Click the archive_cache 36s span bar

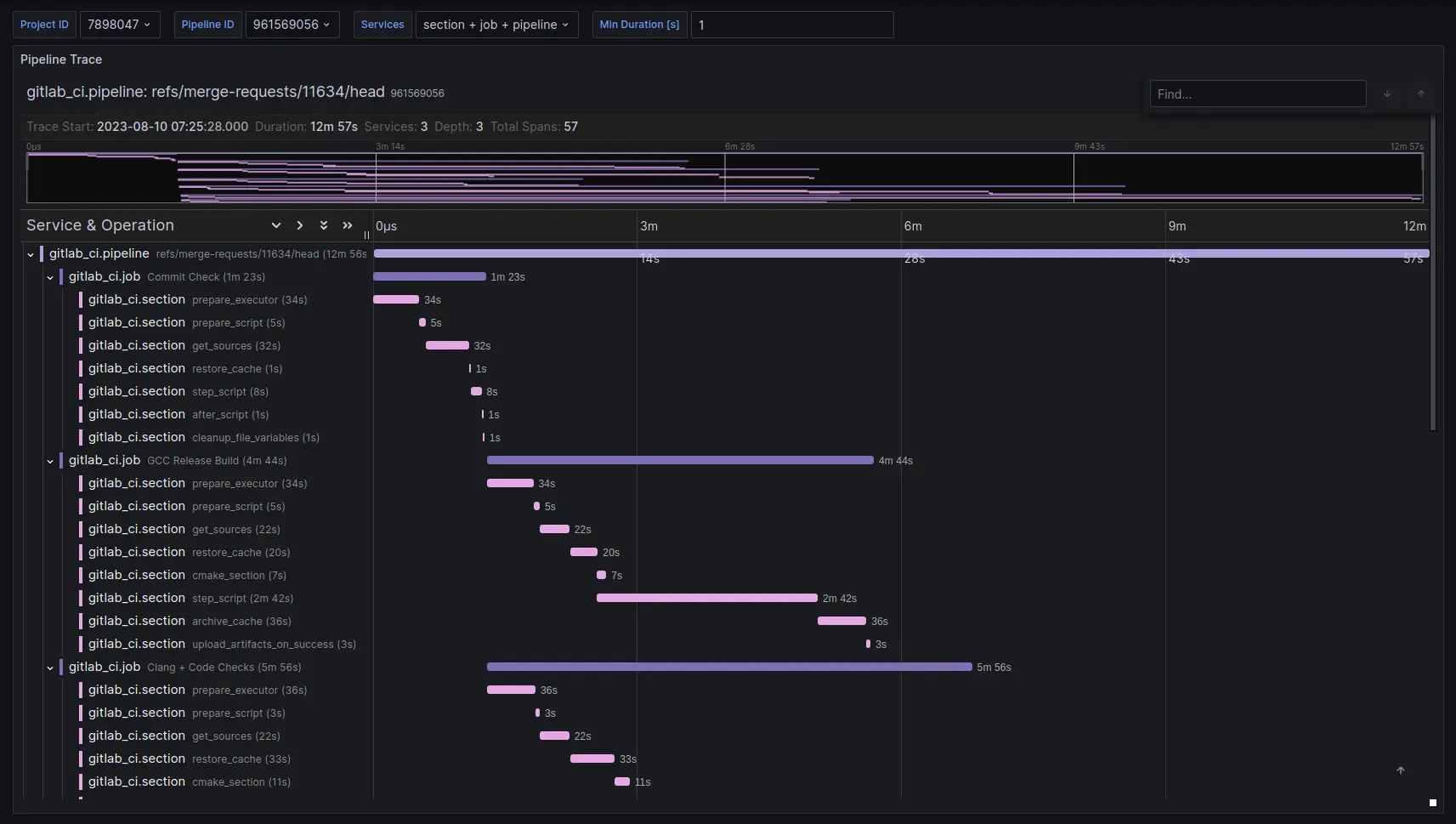[841, 621]
